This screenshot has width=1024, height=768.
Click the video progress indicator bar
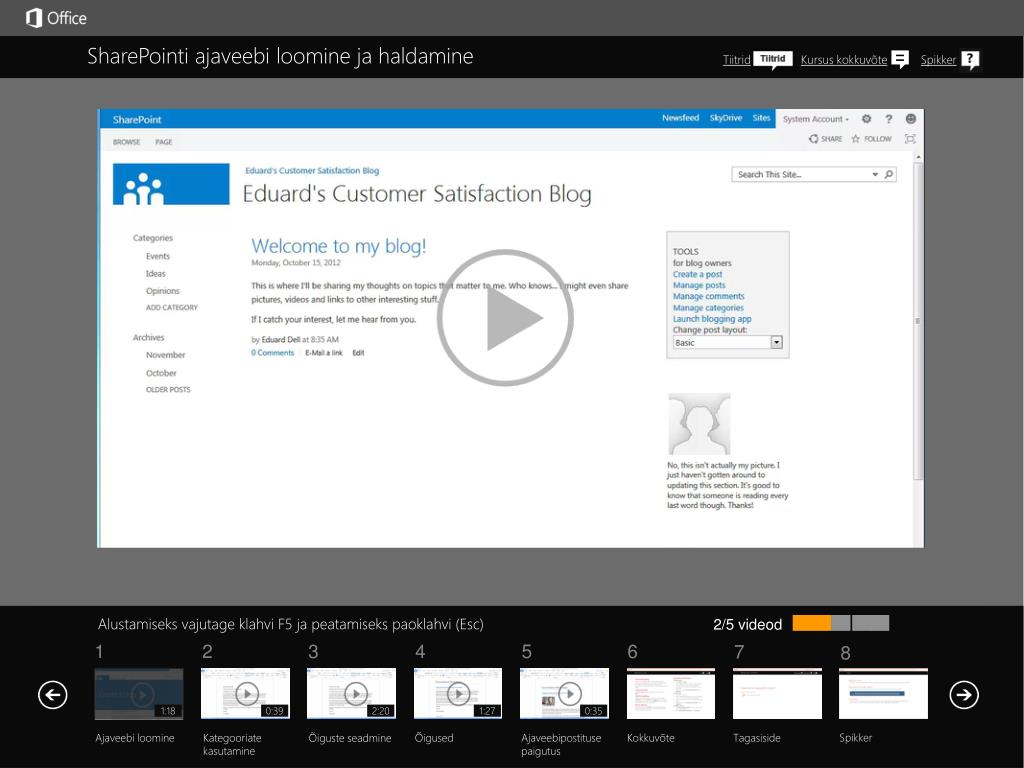pos(840,623)
